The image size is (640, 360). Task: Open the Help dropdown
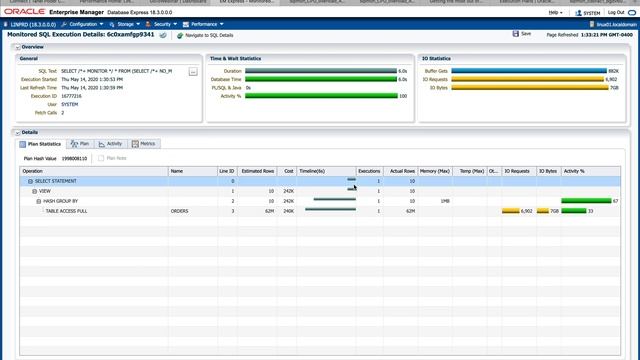point(555,13)
